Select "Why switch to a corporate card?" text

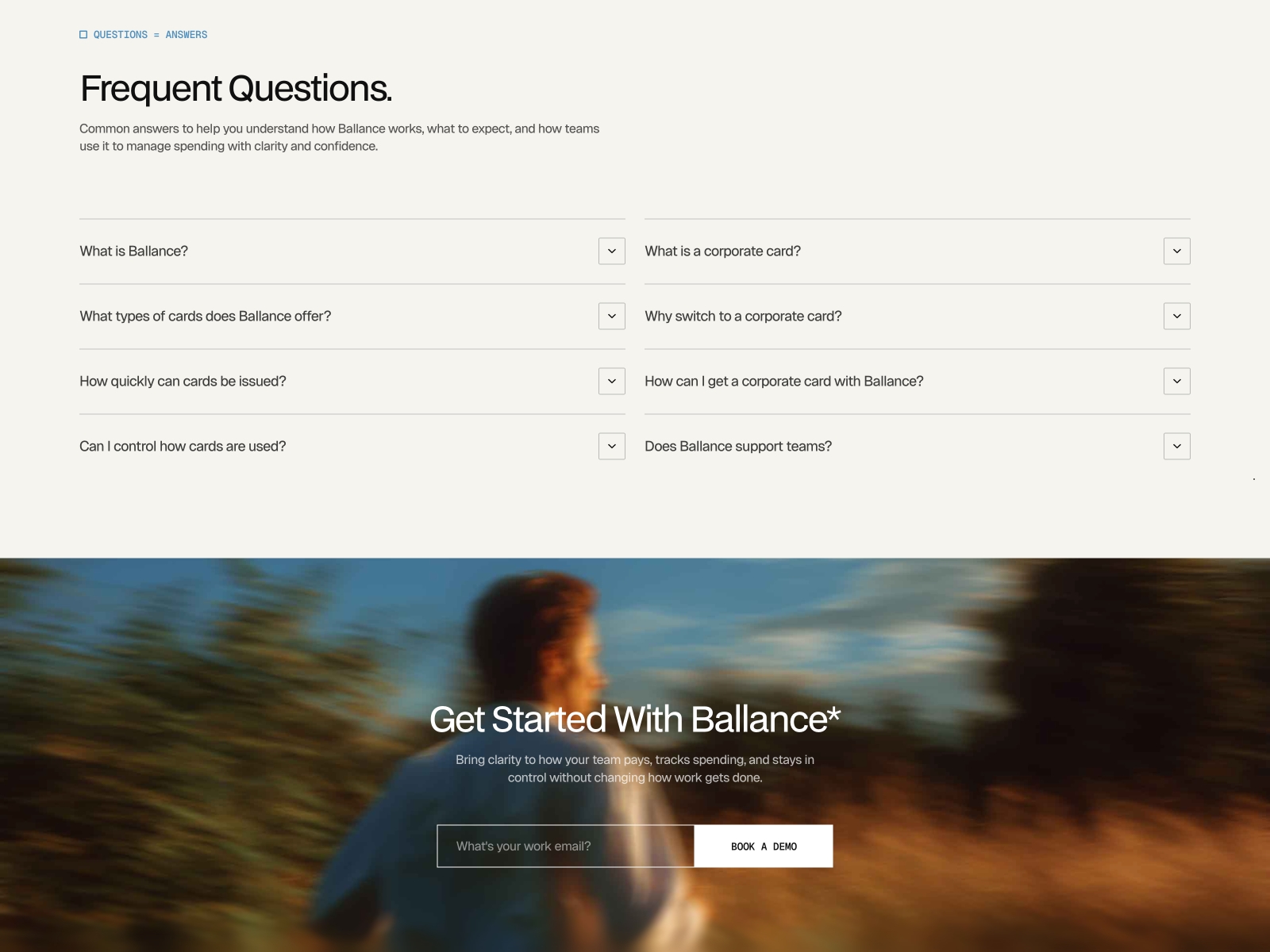tap(744, 316)
